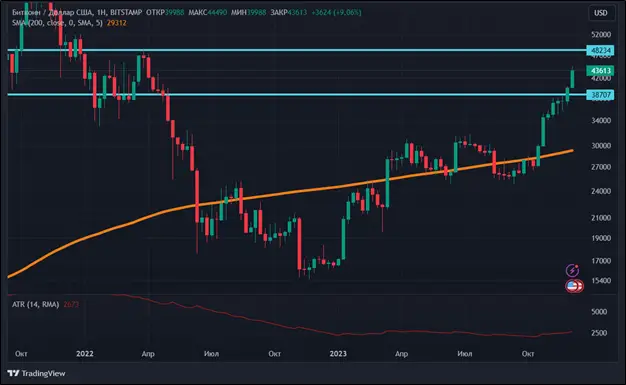Click the TradingView logo

click(36, 373)
